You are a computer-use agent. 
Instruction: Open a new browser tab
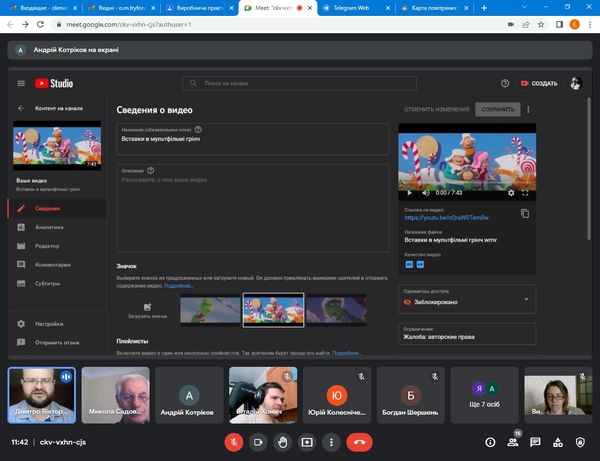click(x=484, y=8)
